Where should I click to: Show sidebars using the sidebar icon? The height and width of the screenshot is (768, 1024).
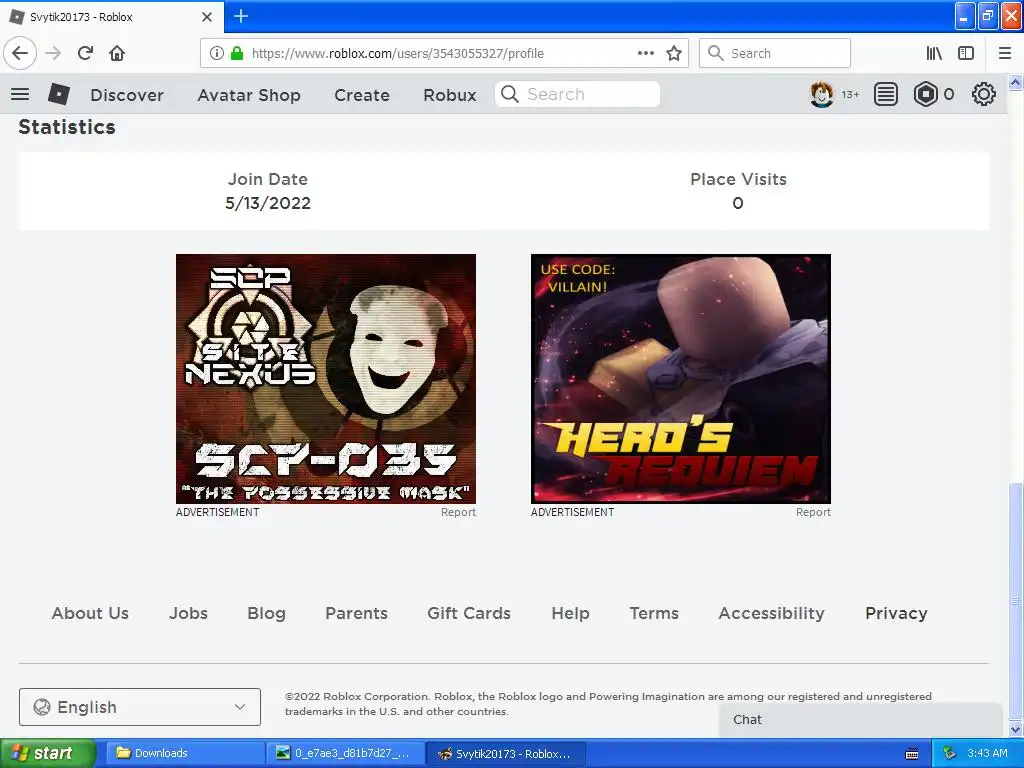point(966,53)
